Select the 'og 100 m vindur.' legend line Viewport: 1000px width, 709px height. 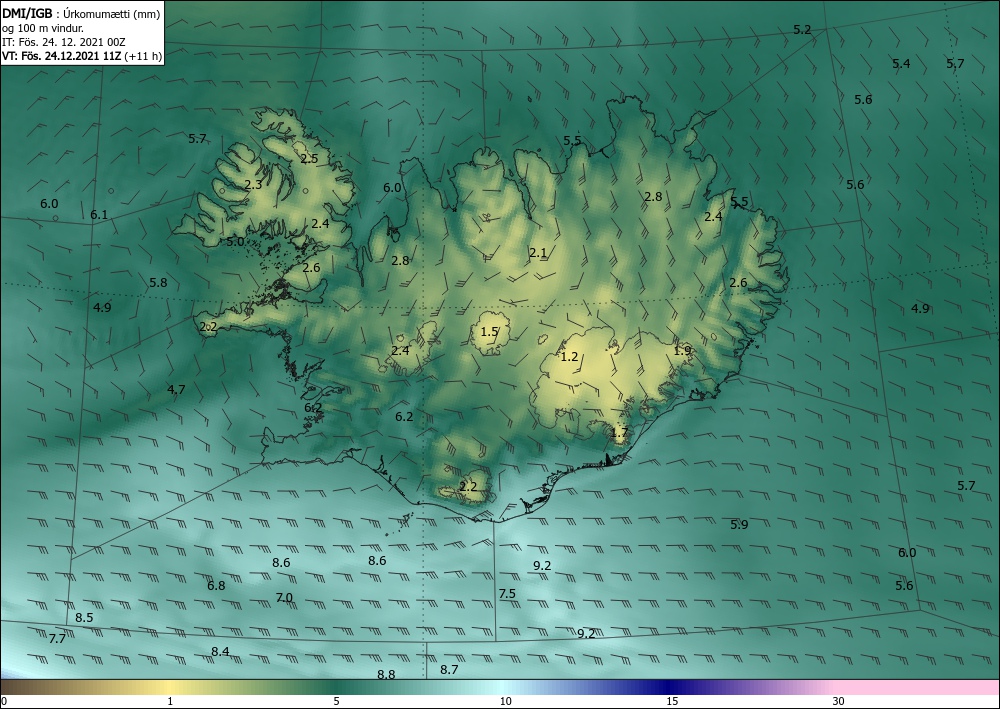tap(43, 28)
